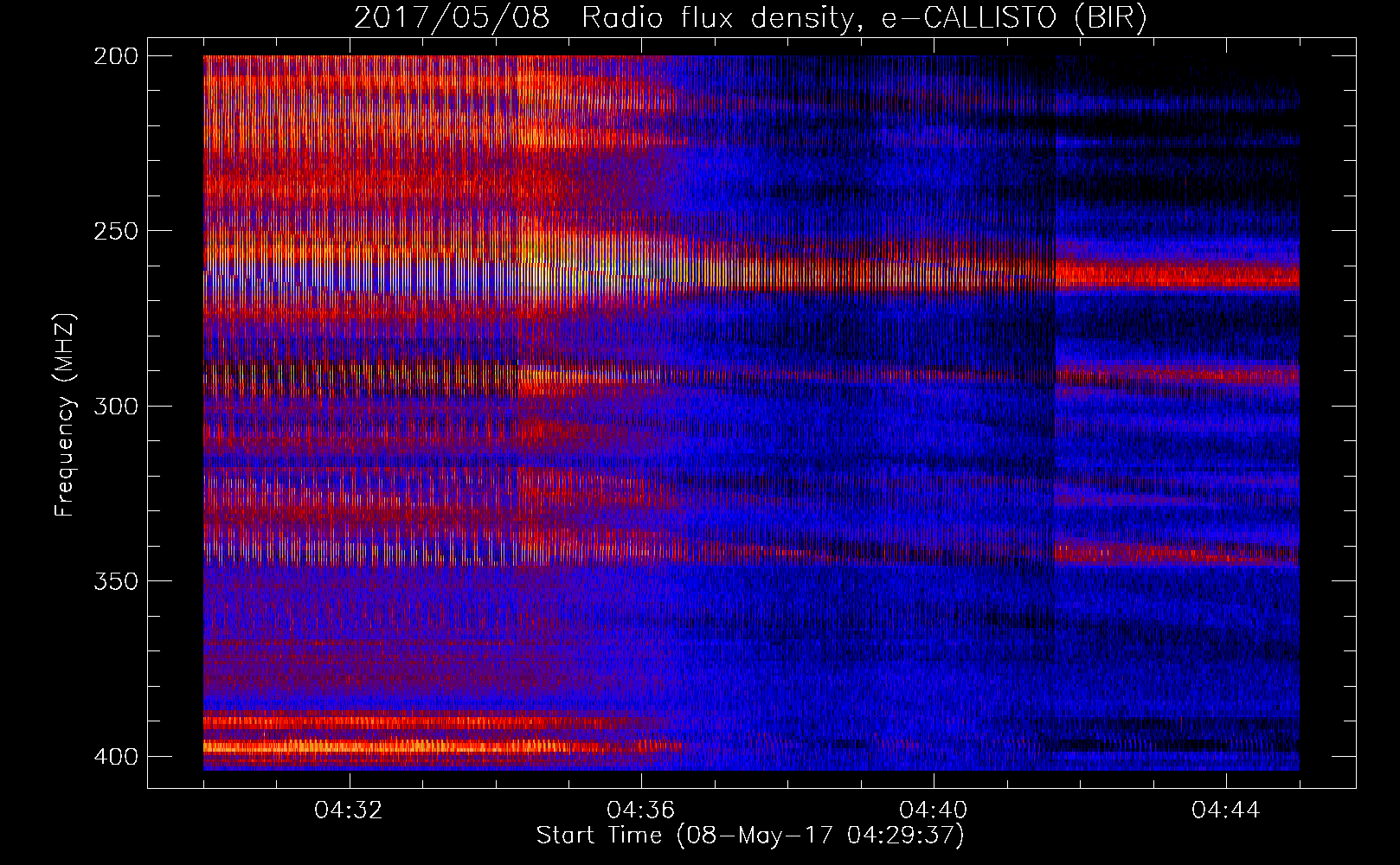Screen dimensions: 1400x865
Task: Select the 'Frequency (MHZ)' y-axis label
Action: (65, 414)
